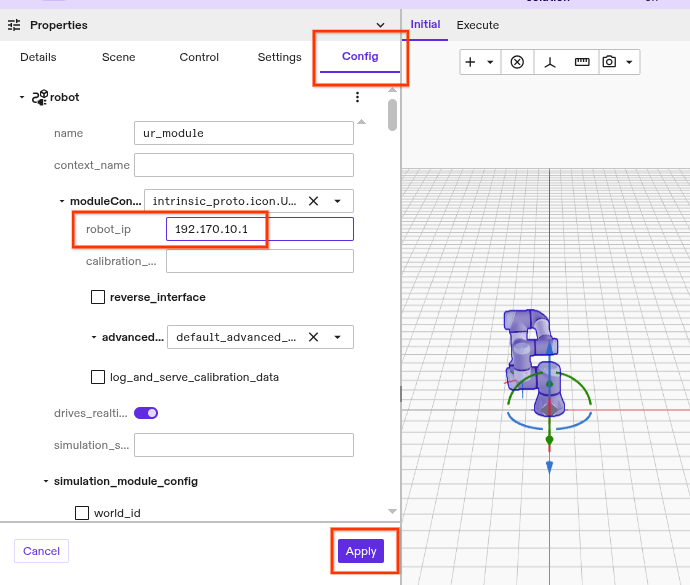This screenshot has height=585, width=690.
Task: Click the Apply button
Action: click(x=361, y=551)
